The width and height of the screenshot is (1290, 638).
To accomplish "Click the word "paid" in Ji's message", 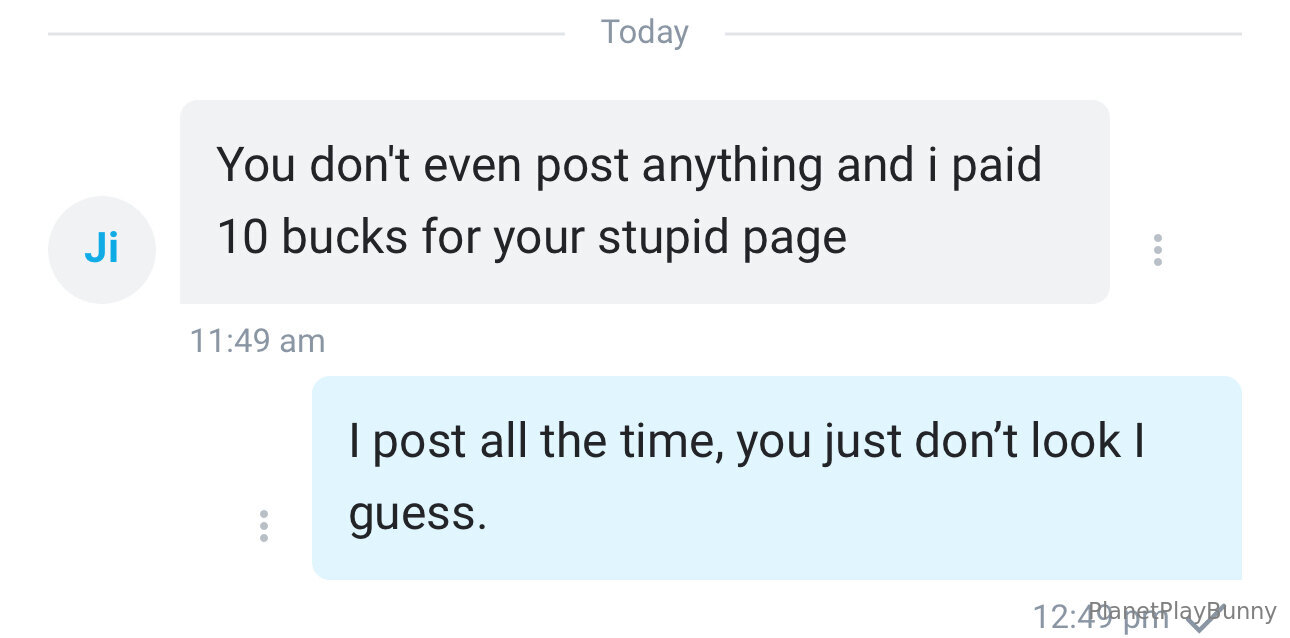I will [x=996, y=165].
